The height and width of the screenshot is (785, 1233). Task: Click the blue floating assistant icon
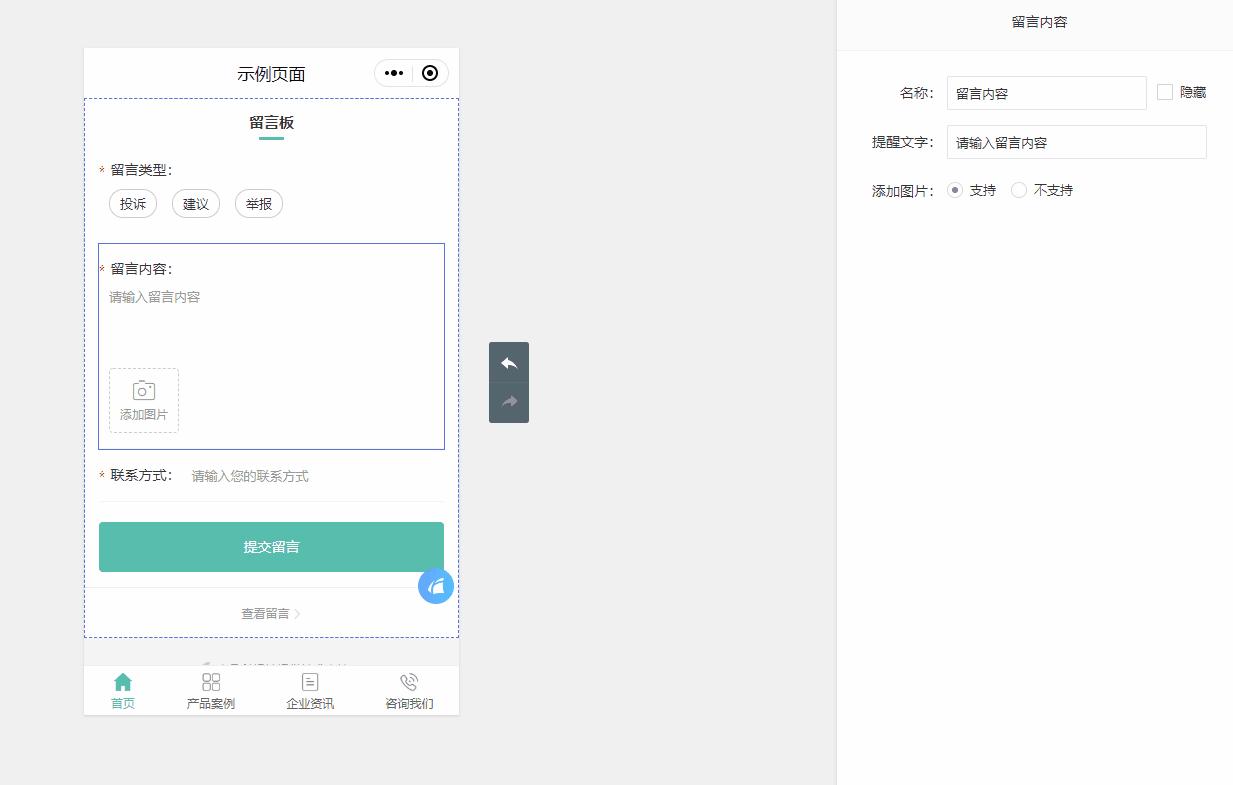click(435, 586)
